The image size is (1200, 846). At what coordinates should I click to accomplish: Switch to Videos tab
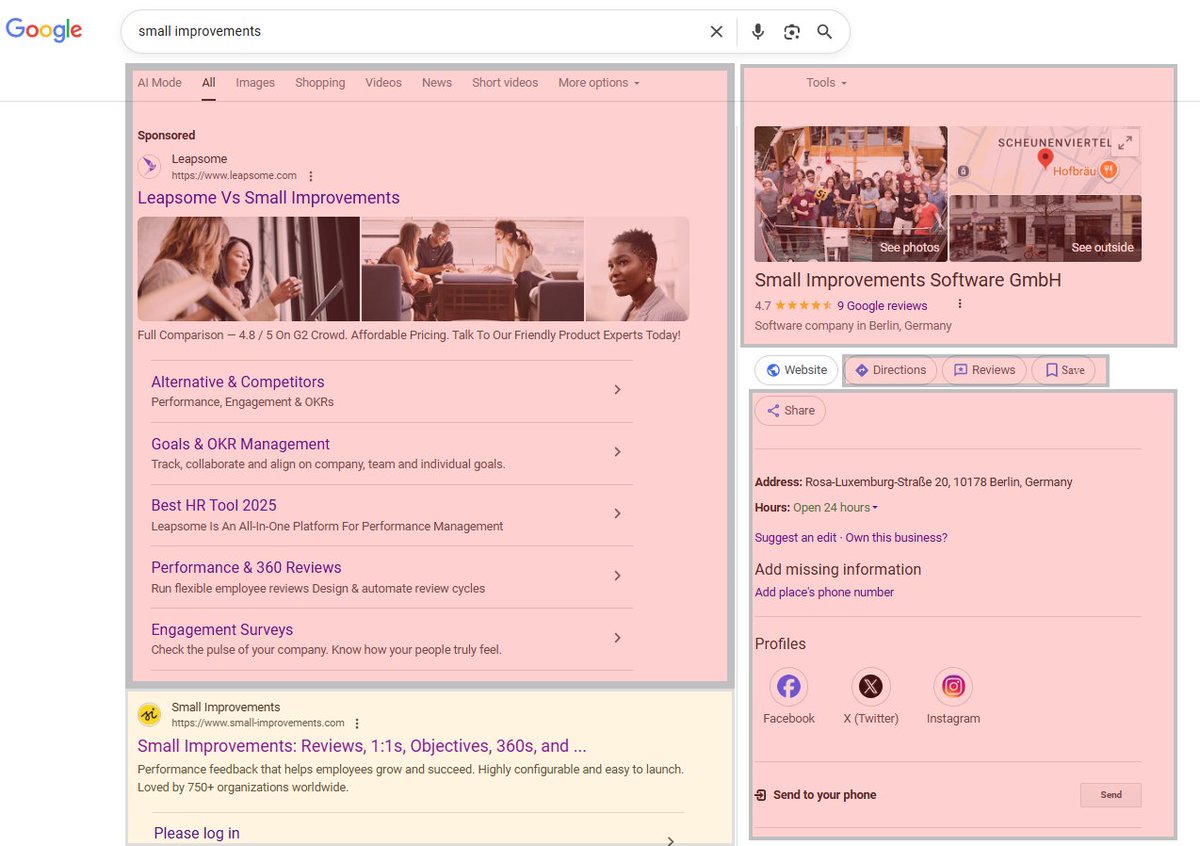click(x=384, y=83)
